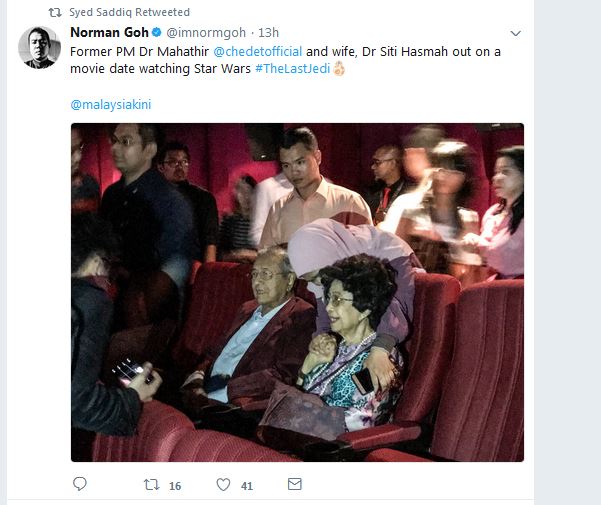
Task: Go to the @malaysiakini mention
Action: [x=111, y=104]
